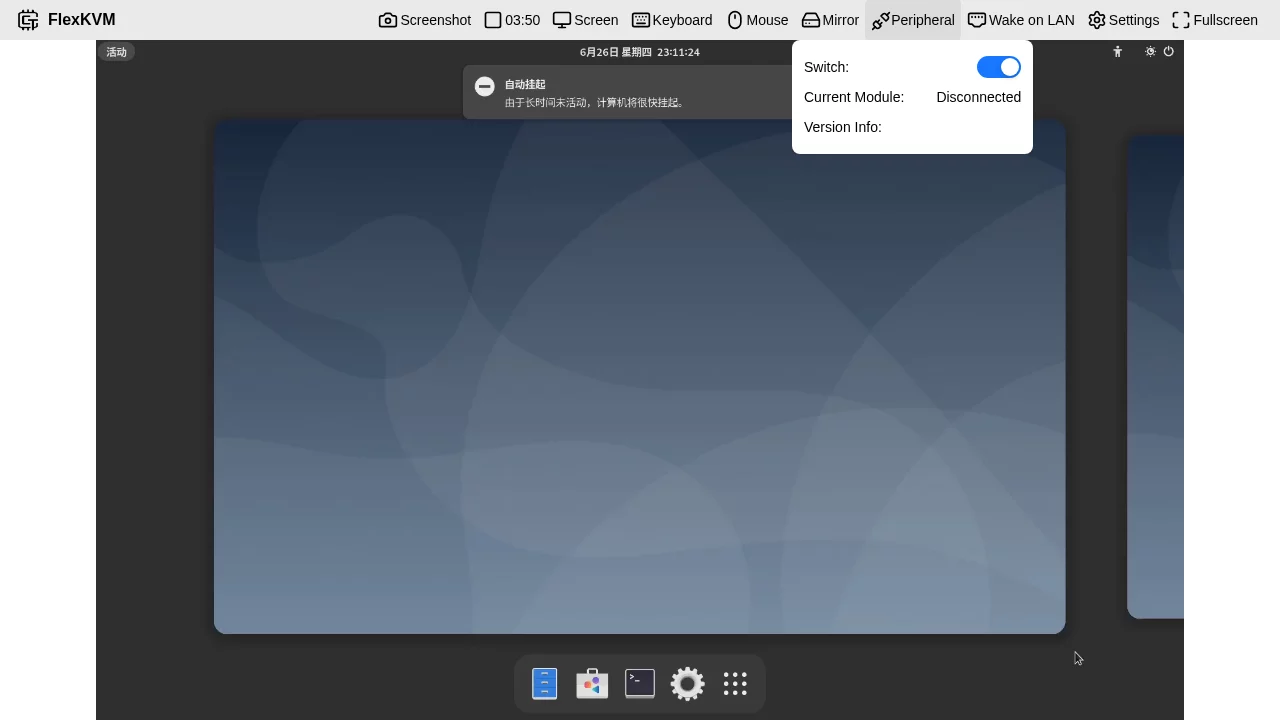Enter Fullscreen mode
Viewport: 1280px width, 720px height.
1215,20
